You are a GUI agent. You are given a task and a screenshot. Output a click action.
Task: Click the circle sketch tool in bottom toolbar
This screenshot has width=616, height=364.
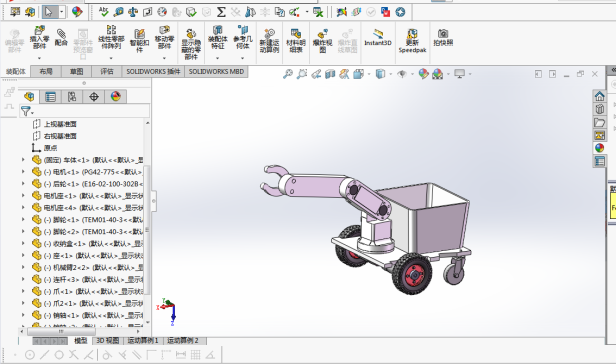tap(59, 355)
